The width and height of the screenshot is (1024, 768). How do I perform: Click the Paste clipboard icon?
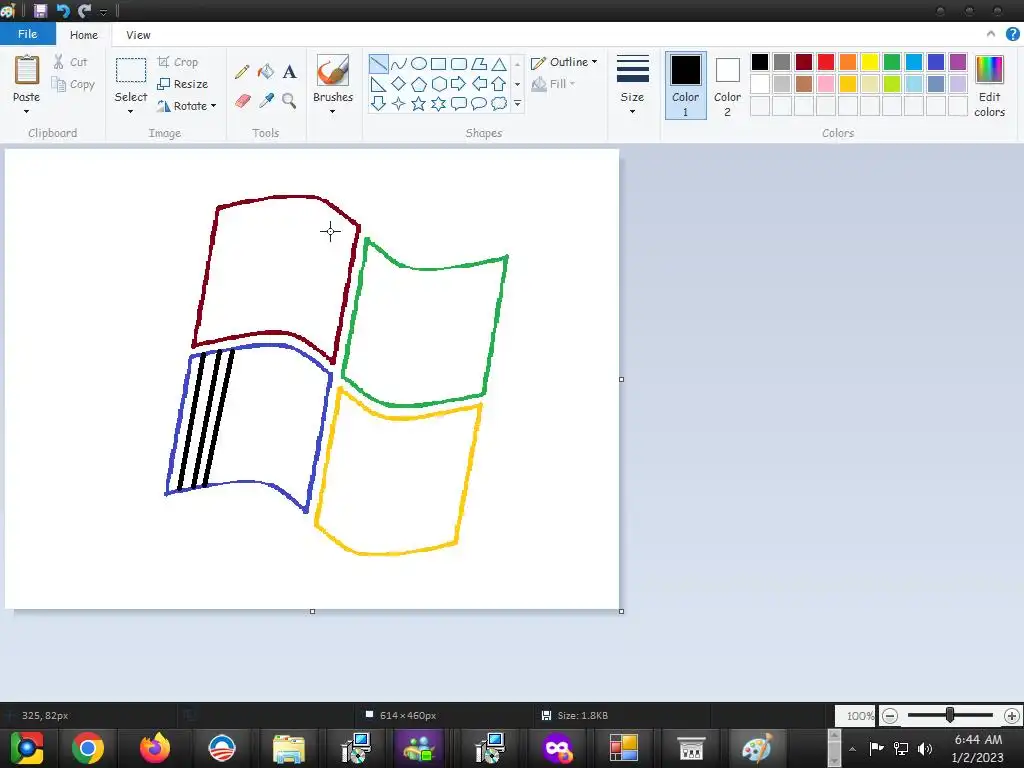click(27, 70)
